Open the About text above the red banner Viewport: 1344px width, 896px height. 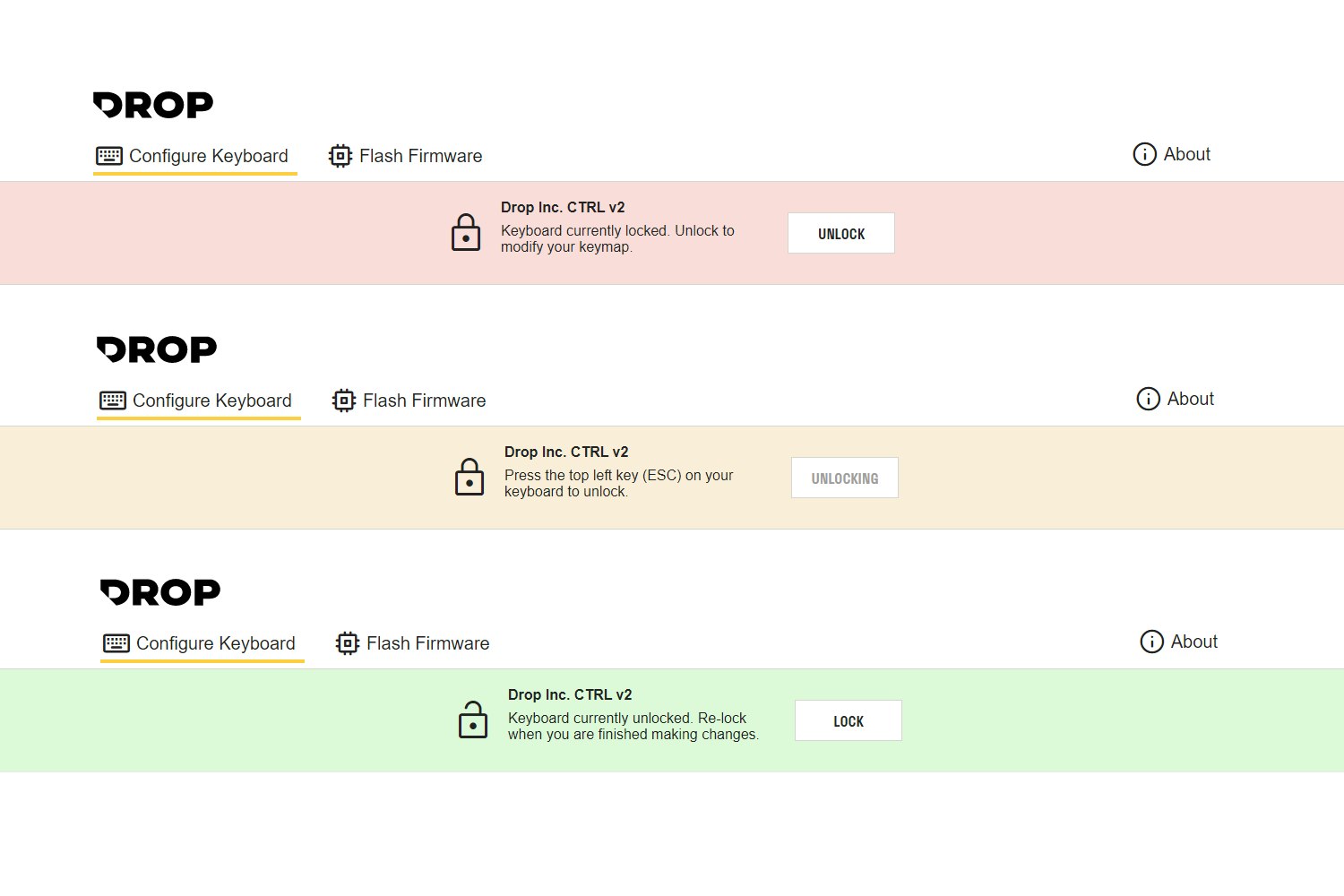coord(1186,154)
